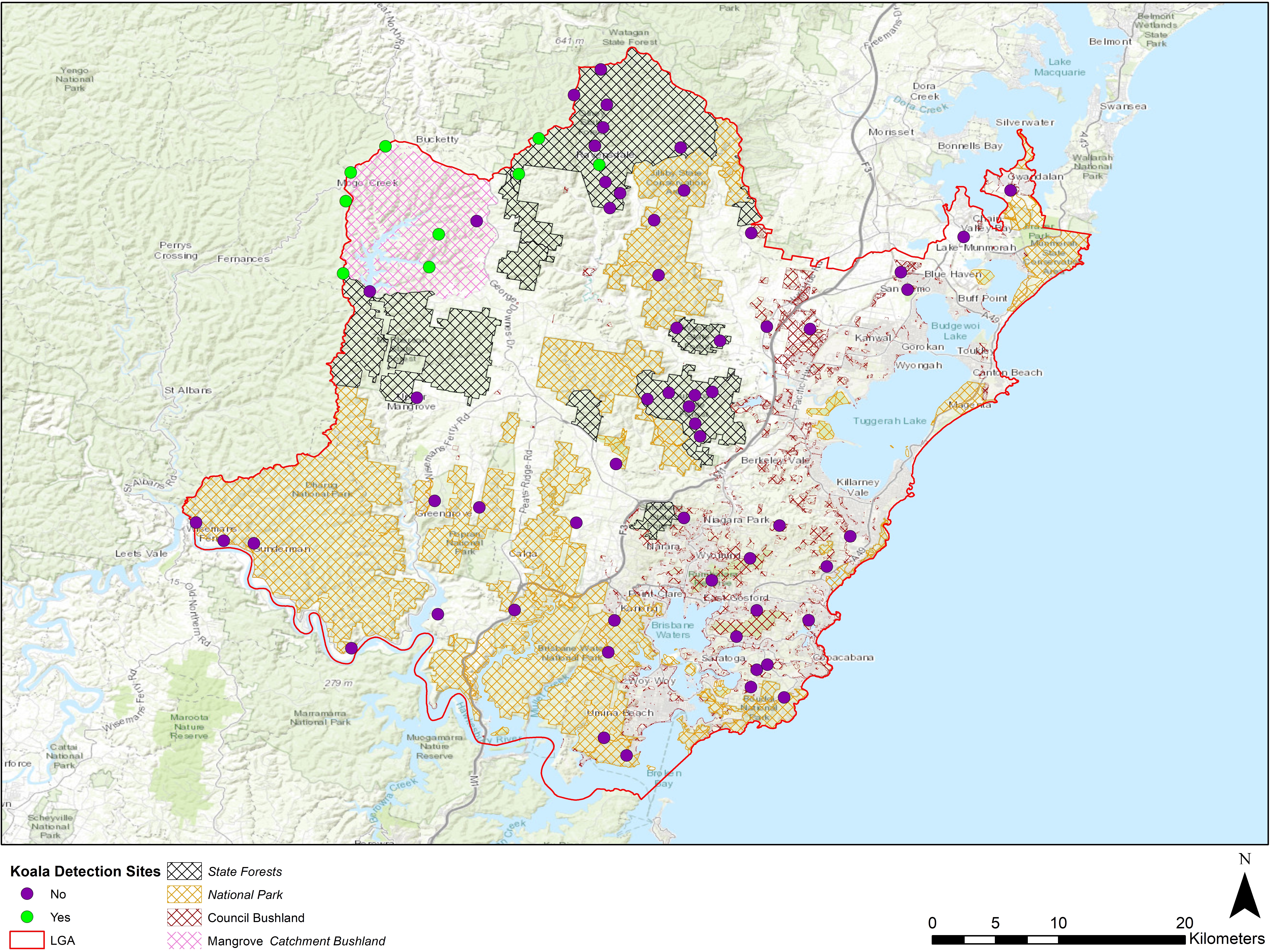Image resolution: width=1270 pixels, height=952 pixels.
Task: Click the 'Yengo National Park' map label
Action: pos(74,79)
